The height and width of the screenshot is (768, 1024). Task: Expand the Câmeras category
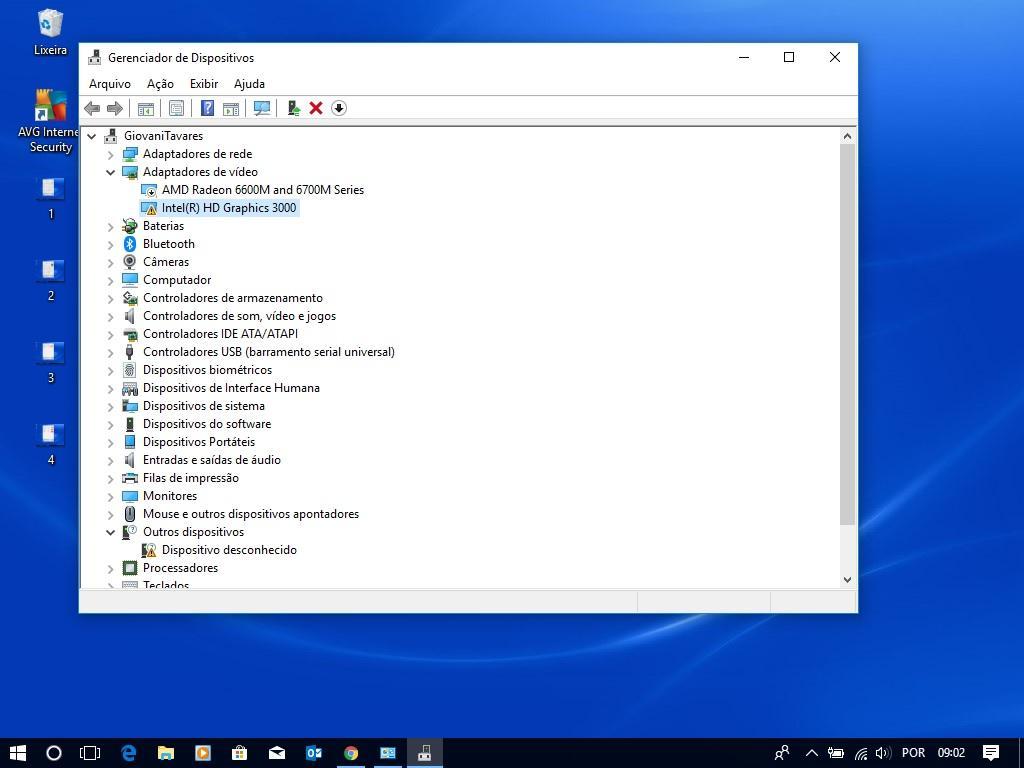110,263
